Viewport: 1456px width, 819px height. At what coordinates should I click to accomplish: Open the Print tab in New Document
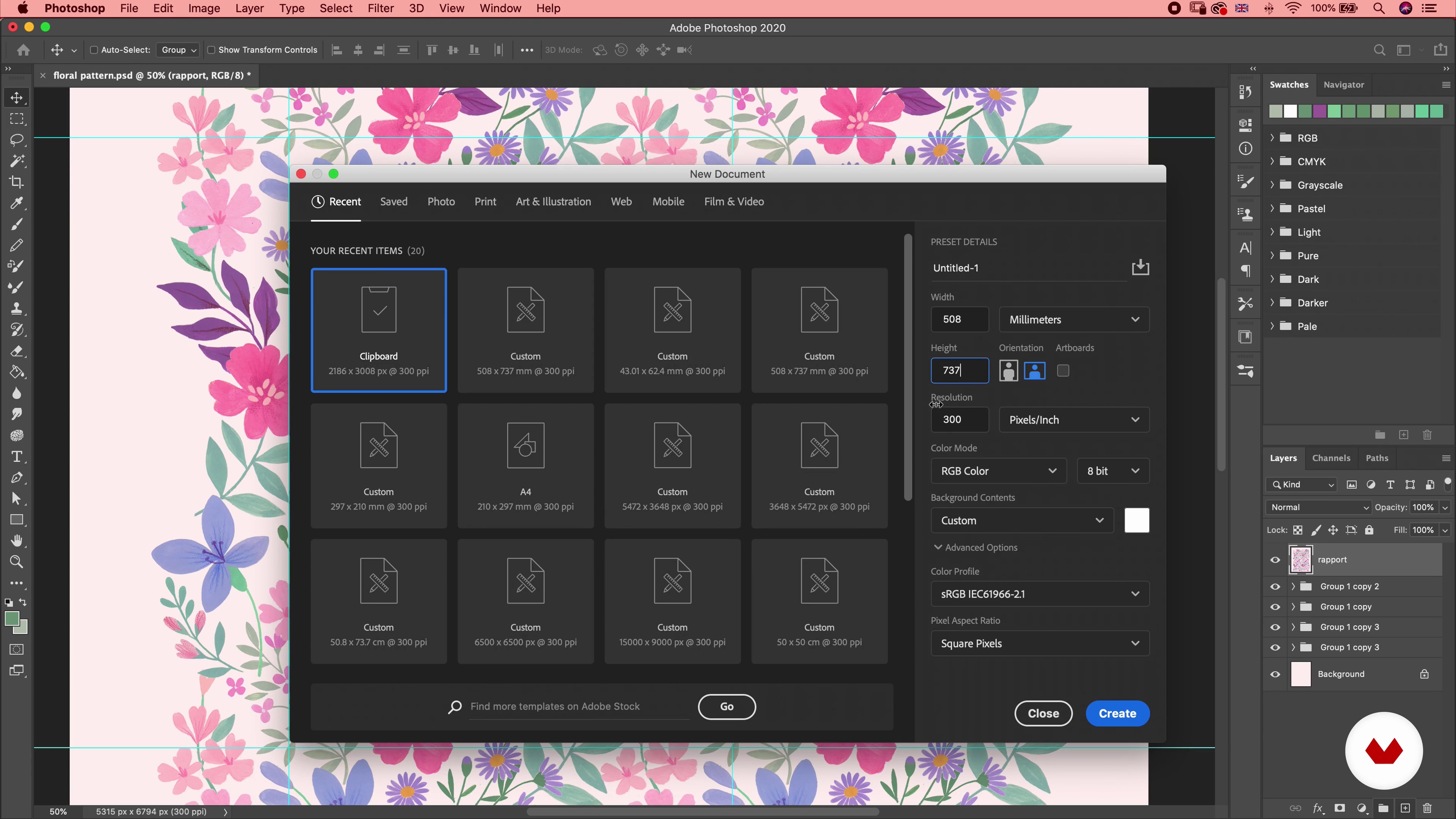click(485, 202)
